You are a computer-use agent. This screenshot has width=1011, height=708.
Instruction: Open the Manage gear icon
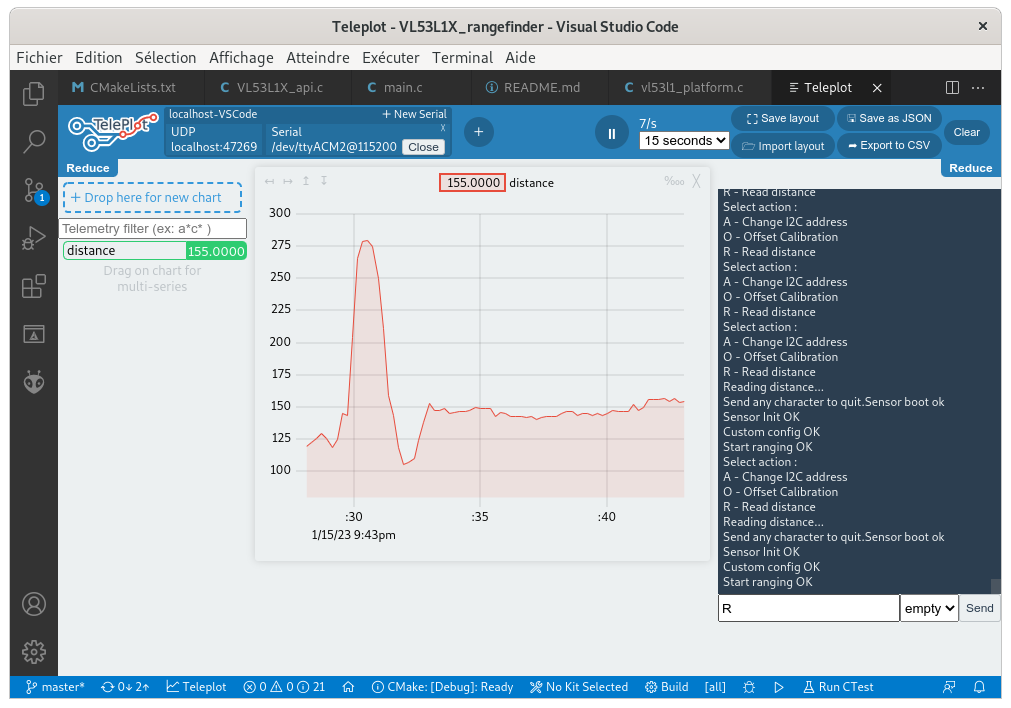pos(34,652)
